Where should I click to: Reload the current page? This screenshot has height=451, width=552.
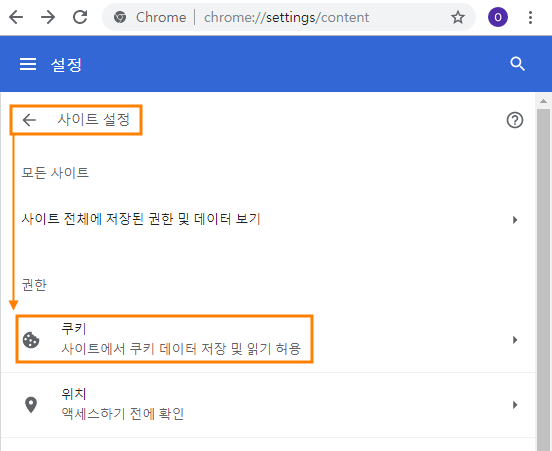[x=80, y=17]
